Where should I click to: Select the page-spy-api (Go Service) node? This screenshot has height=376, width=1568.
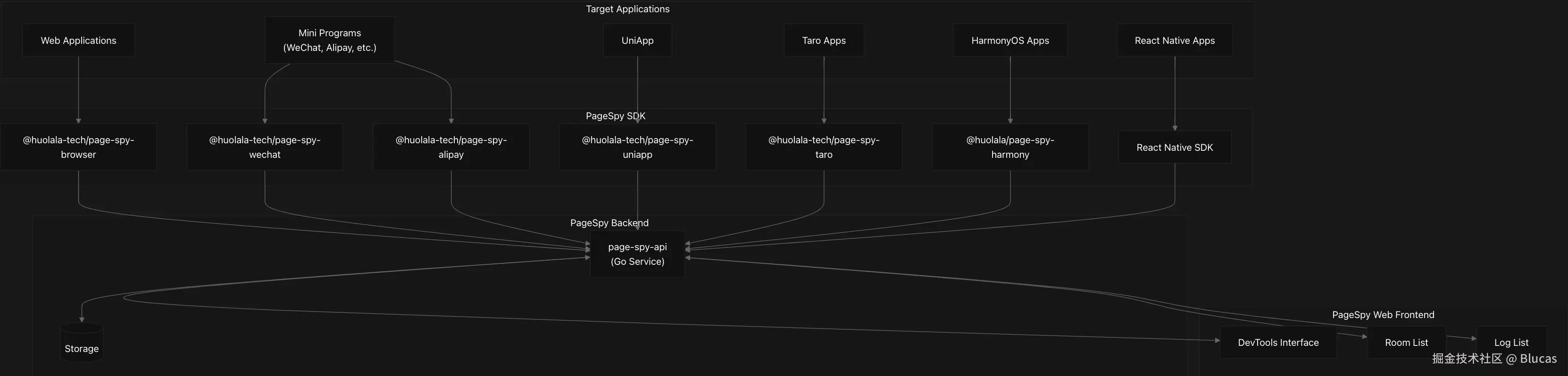637,254
